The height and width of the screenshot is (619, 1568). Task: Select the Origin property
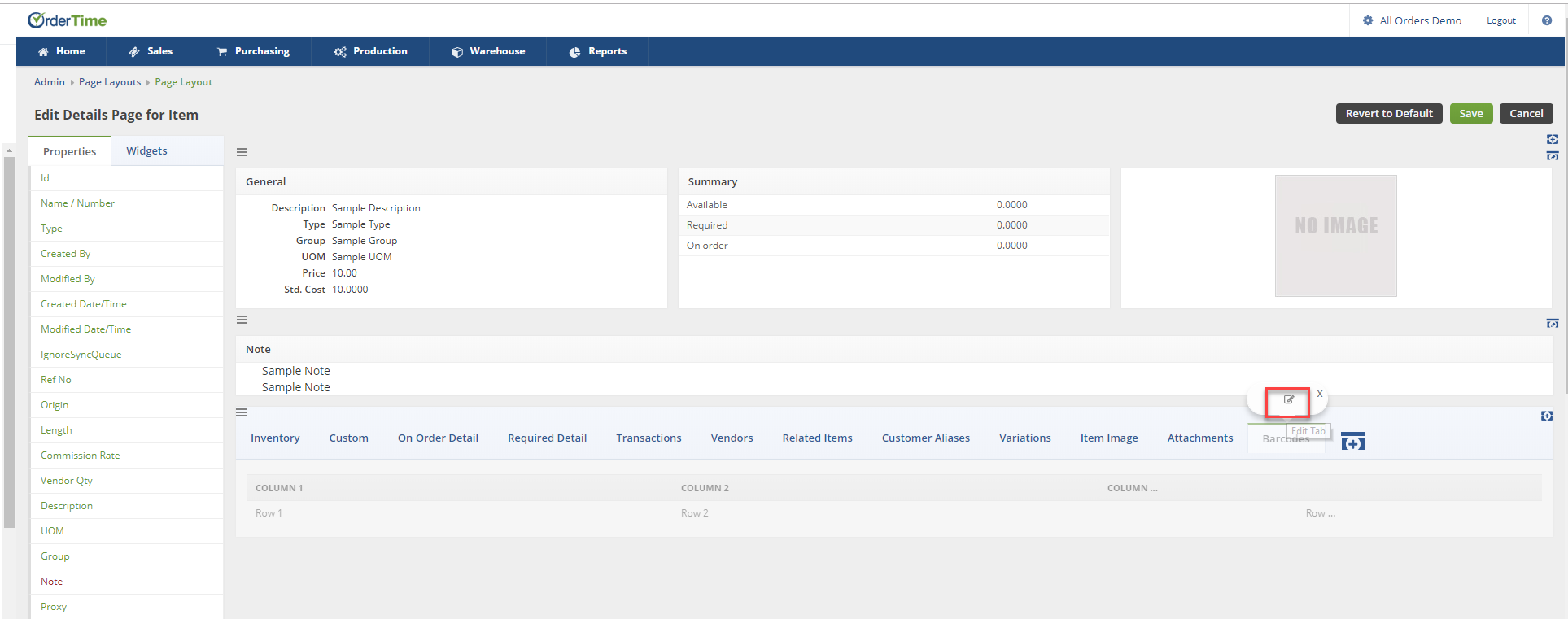pyautogui.click(x=126, y=405)
